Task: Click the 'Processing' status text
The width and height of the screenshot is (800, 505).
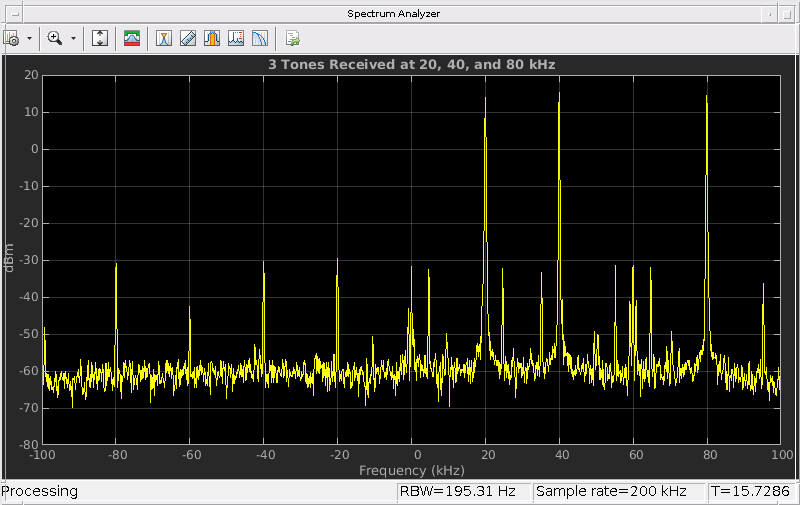Action: tap(40, 492)
